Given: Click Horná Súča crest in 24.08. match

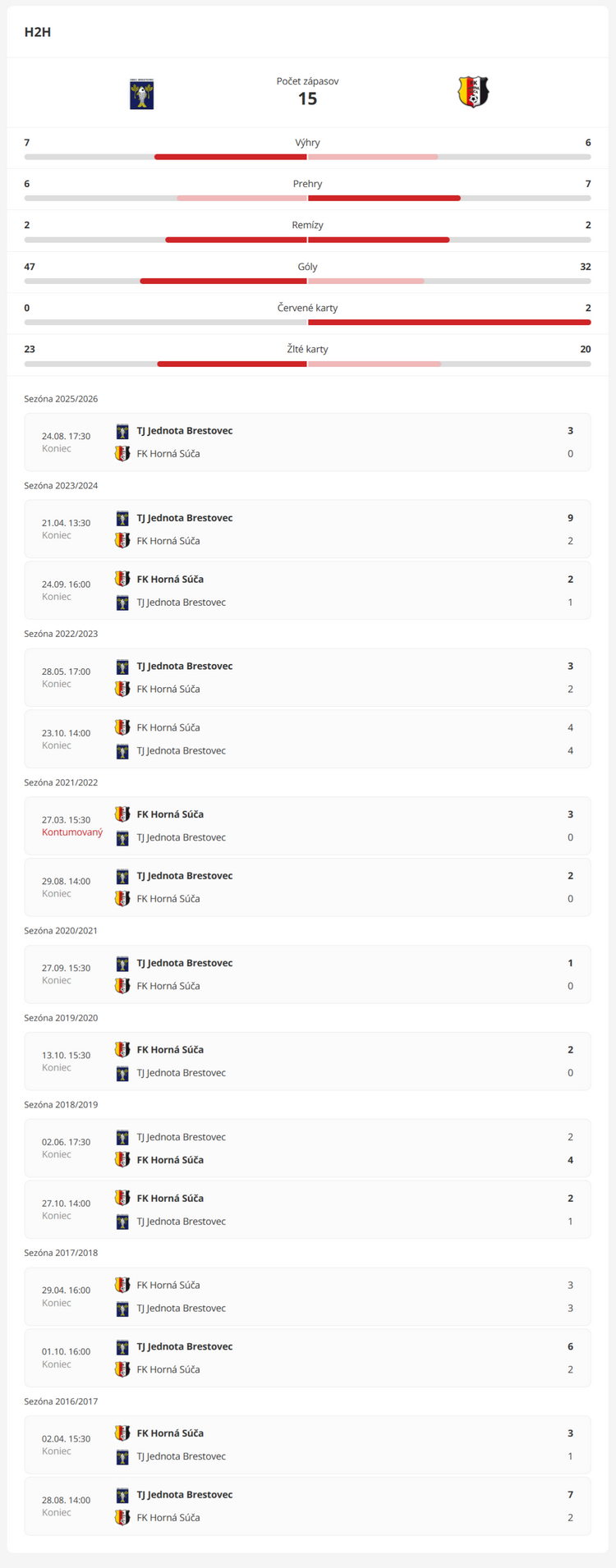Looking at the screenshot, I should (122, 454).
